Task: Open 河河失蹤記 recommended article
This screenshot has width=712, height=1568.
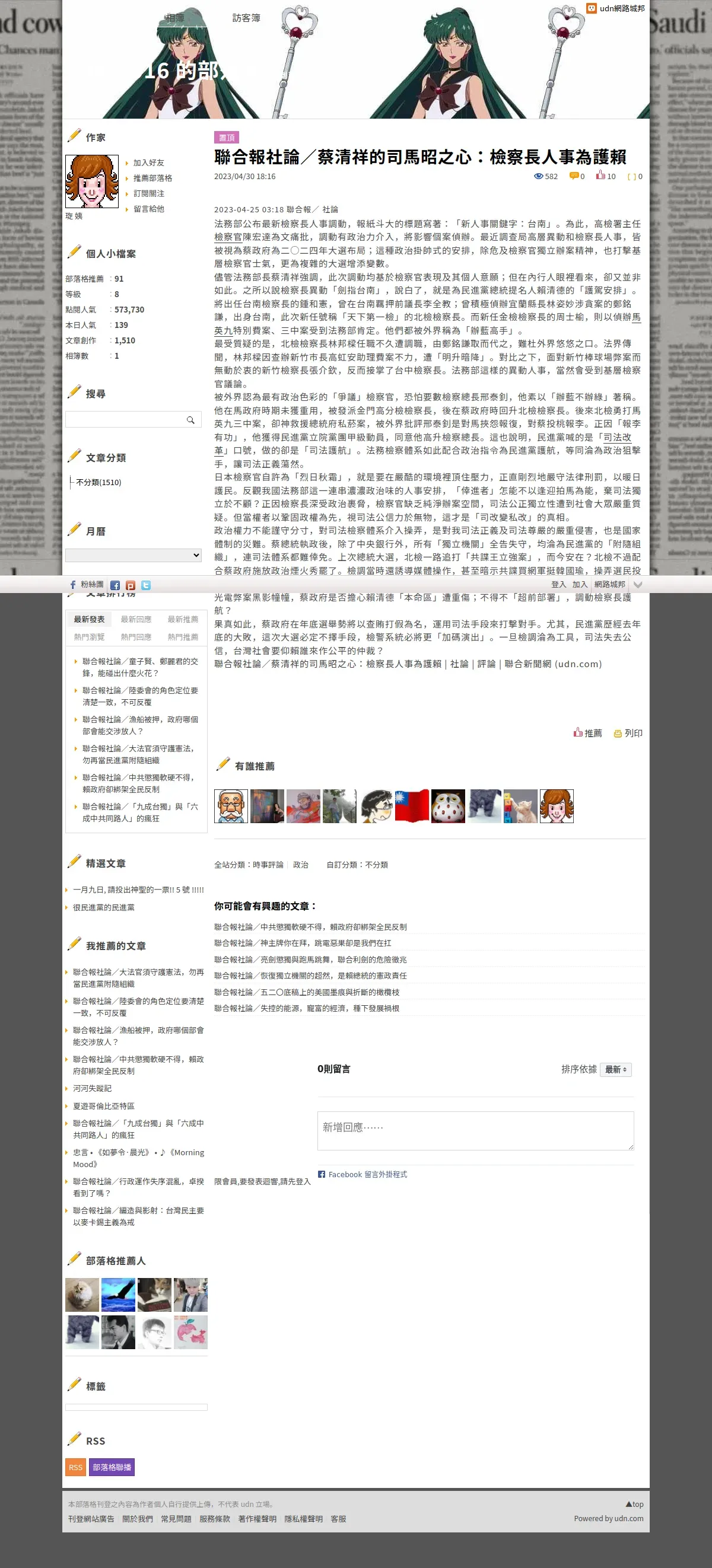Action: click(92, 1088)
